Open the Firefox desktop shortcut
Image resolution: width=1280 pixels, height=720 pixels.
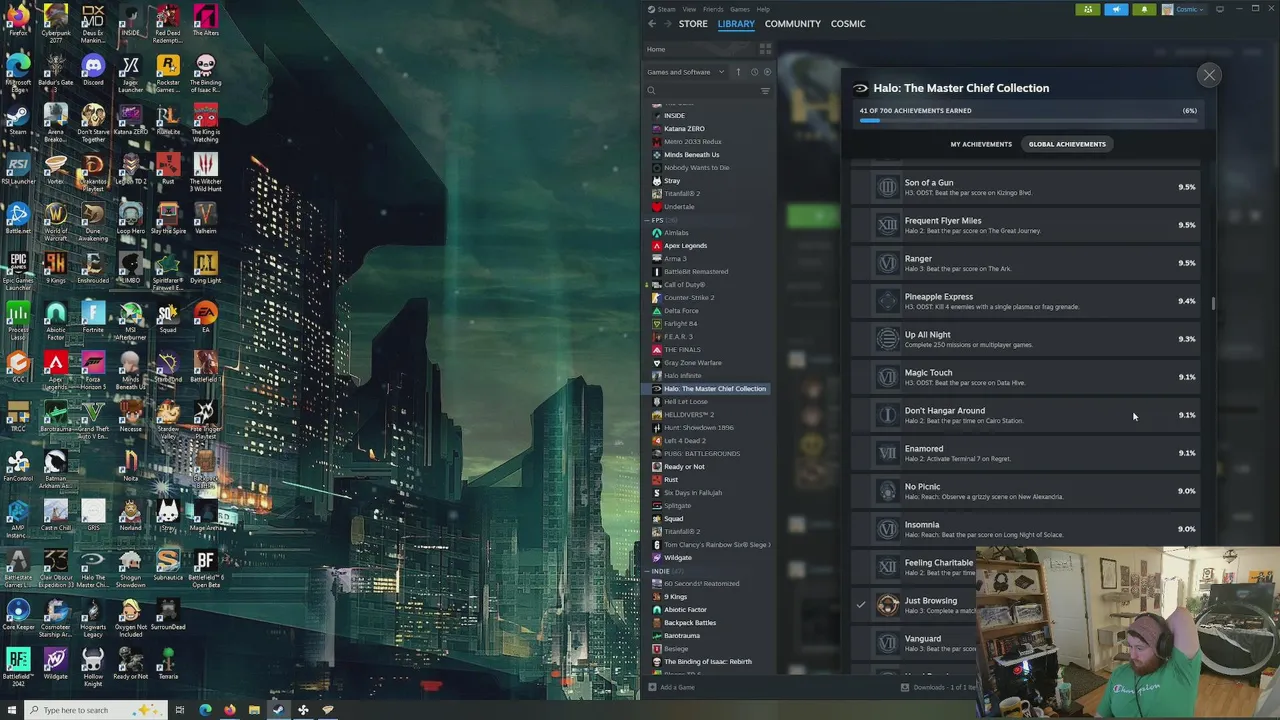click(x=18, y=20)
